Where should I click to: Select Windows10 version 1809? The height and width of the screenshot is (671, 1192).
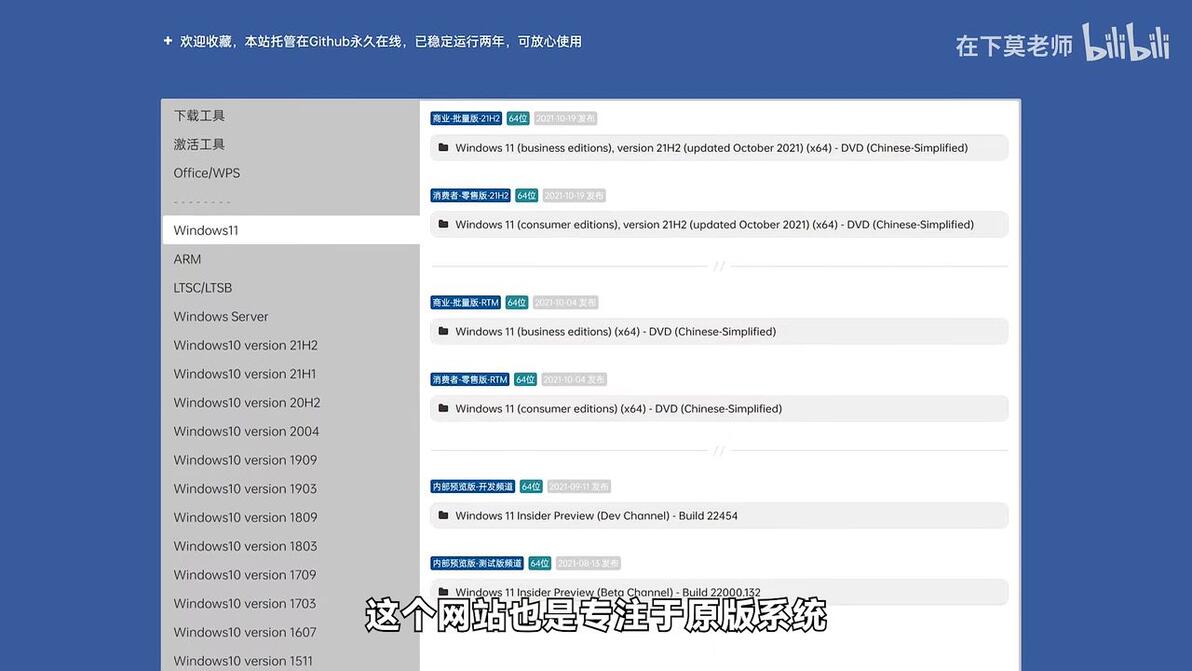tap(290, 517)
